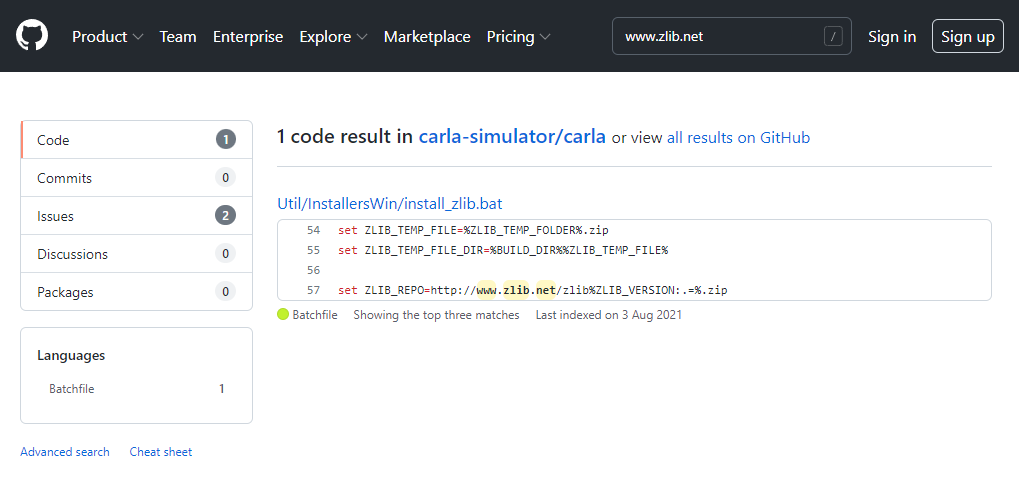Click the slash shortcut key icon
1019x479 pixels.
833,36
